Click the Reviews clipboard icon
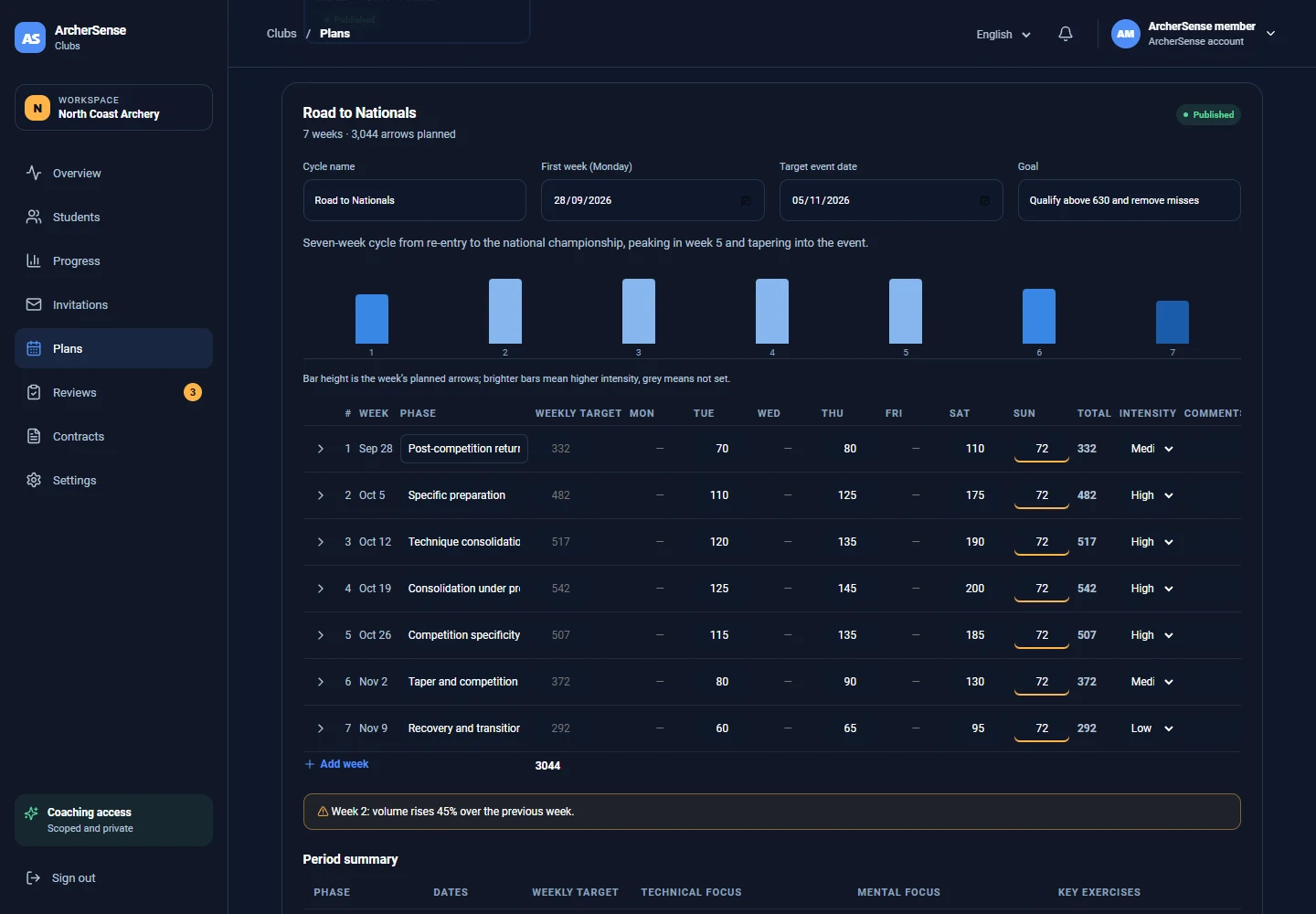The height and width of the screenshot is (914, 1316). point(34,392)
